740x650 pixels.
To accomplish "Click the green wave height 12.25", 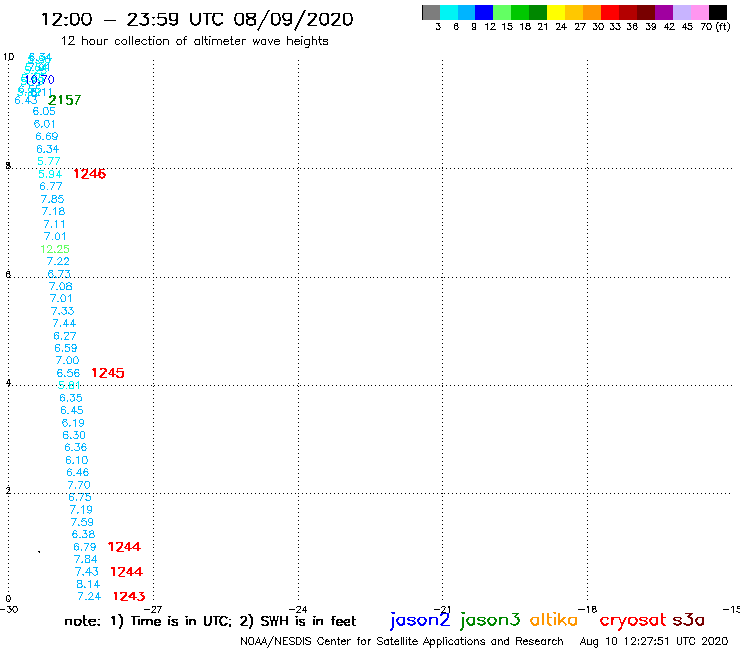I will coord(55,249).
